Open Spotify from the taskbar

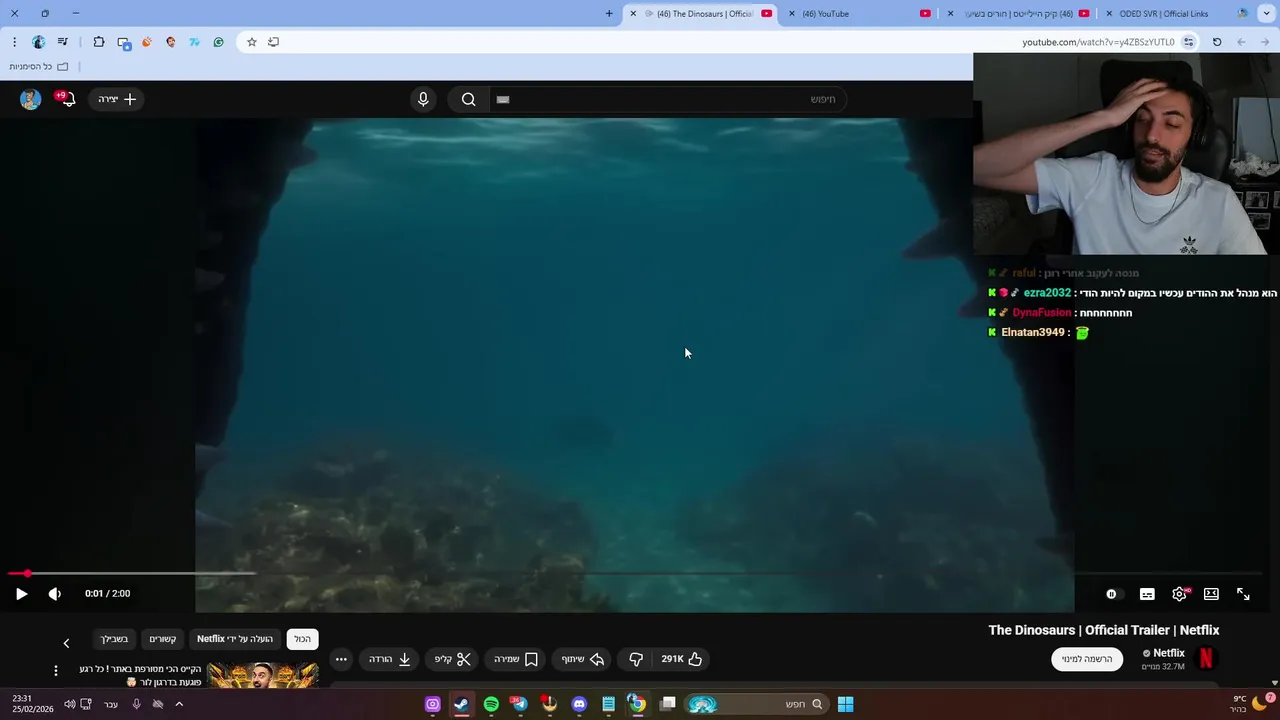coord(491,704)
